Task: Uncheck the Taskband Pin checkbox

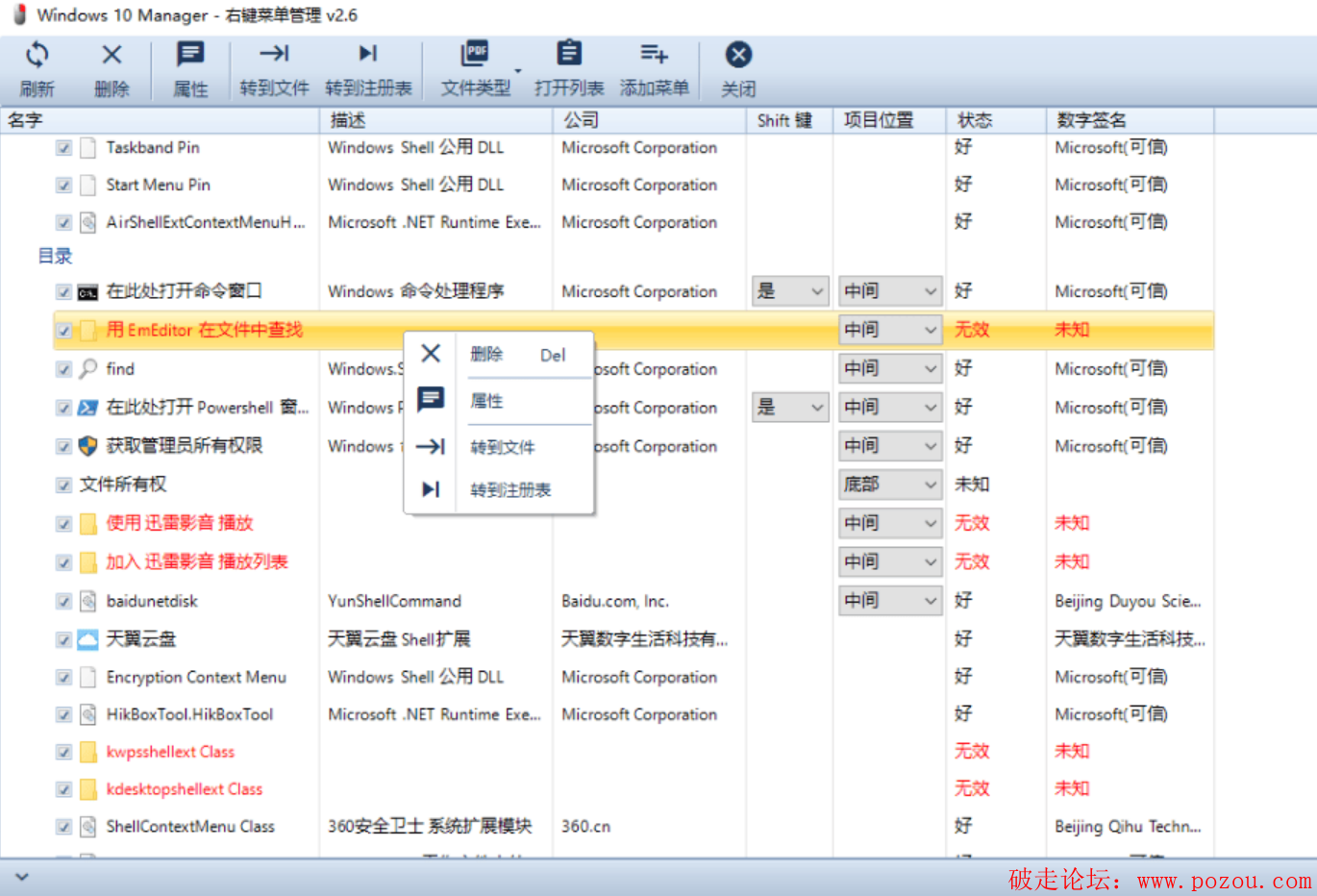Action: coord(63,148)
